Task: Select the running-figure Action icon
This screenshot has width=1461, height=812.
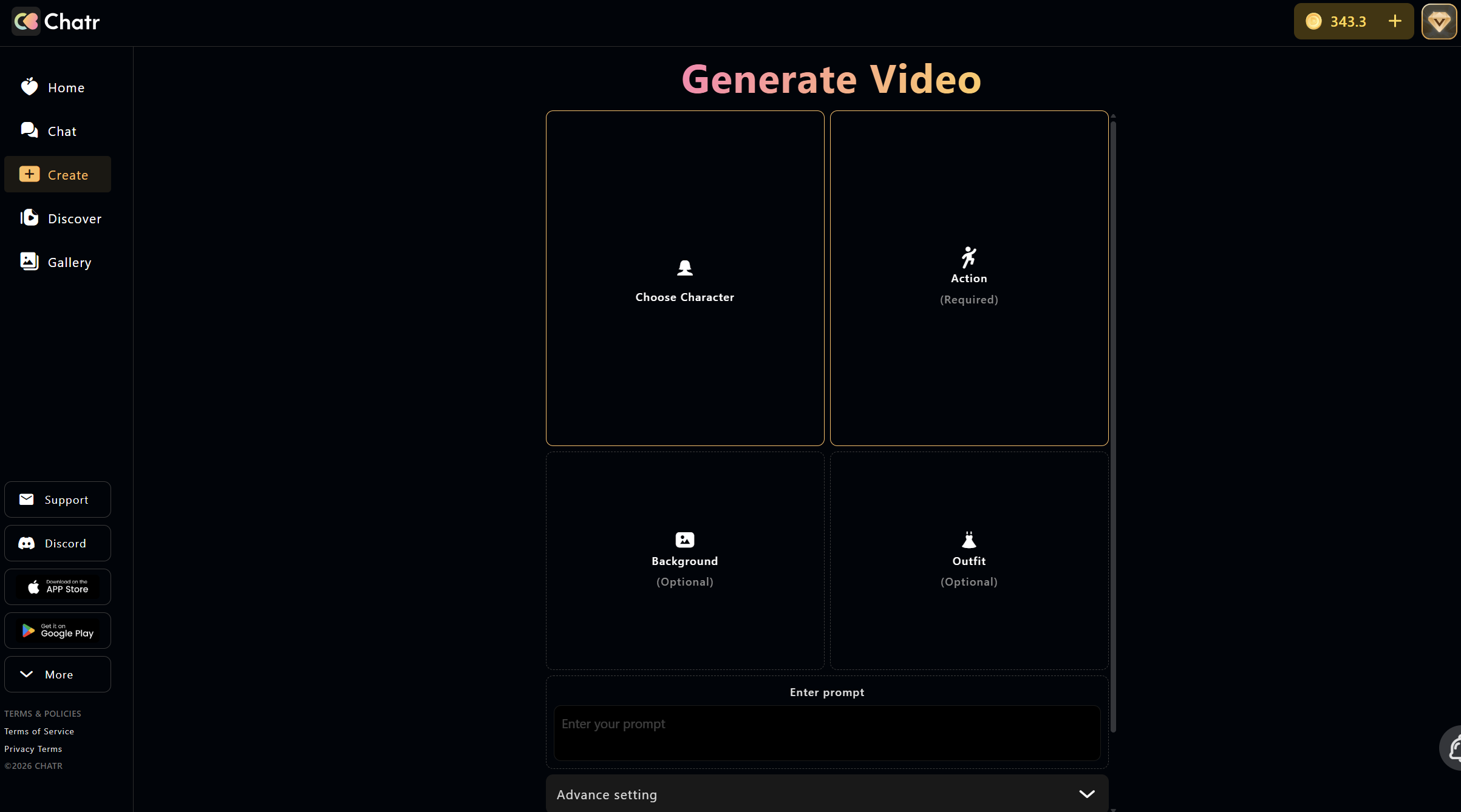Action: (968, 255)
